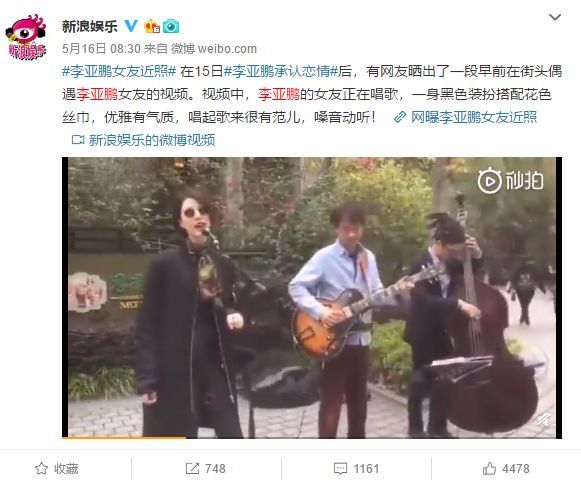Image resolution: width=581 pixels, height=487 pixels.
Task: Play the street performance video
Action: [x=312, y=297]
